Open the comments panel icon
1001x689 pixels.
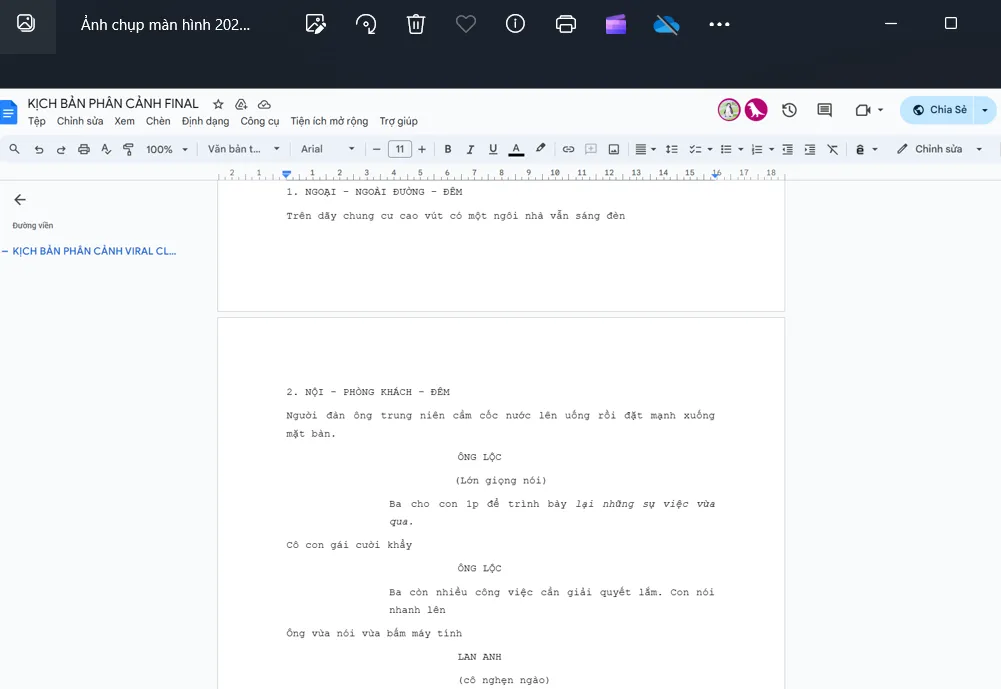click(824, 110)
